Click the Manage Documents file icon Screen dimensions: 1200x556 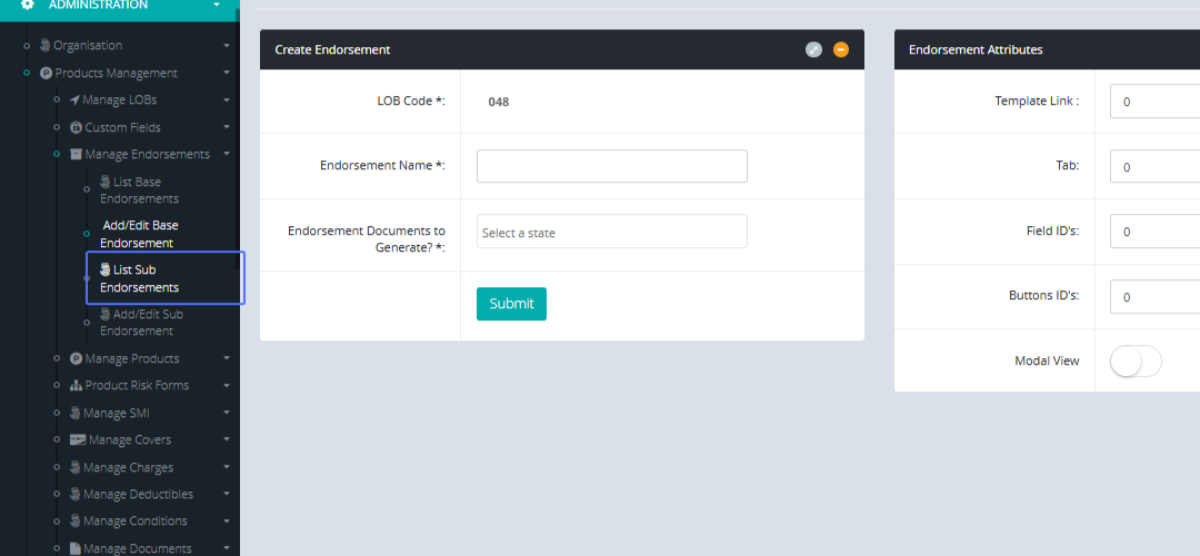(75, 548)
